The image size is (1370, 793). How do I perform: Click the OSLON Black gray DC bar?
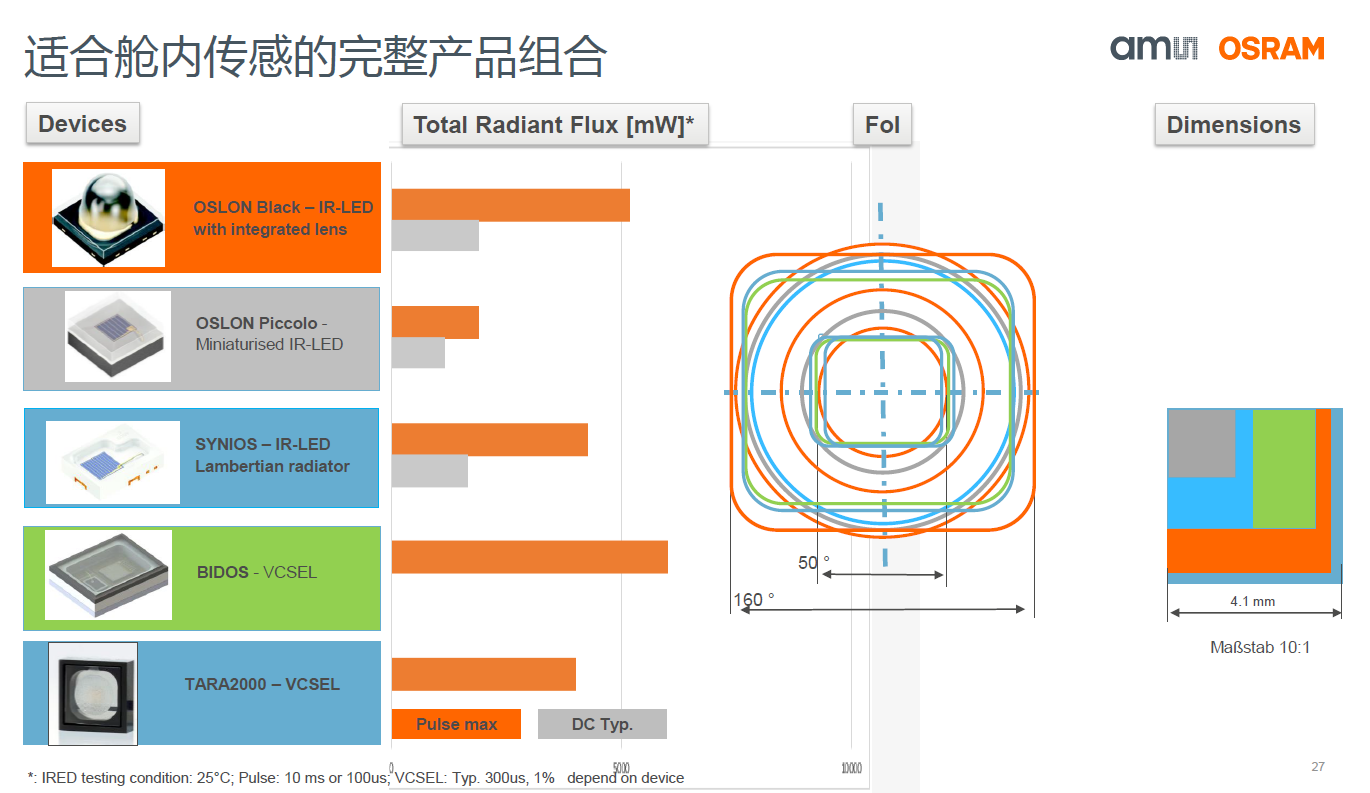[435, 236]
